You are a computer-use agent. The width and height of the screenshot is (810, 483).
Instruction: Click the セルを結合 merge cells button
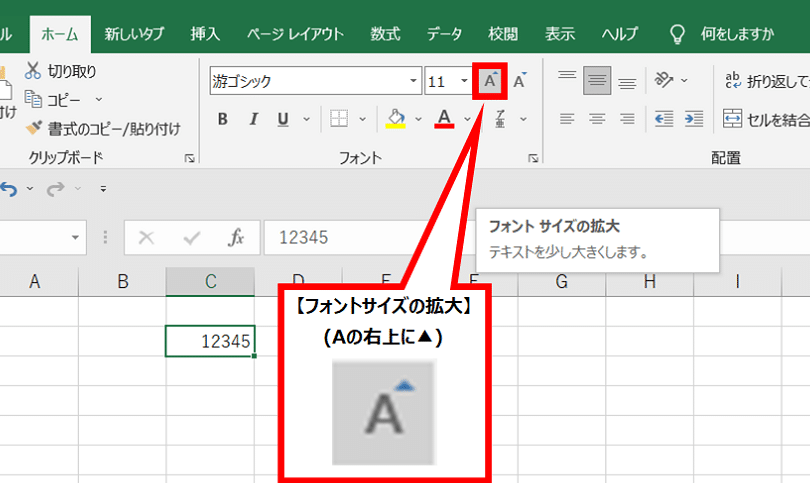(765, 119)
